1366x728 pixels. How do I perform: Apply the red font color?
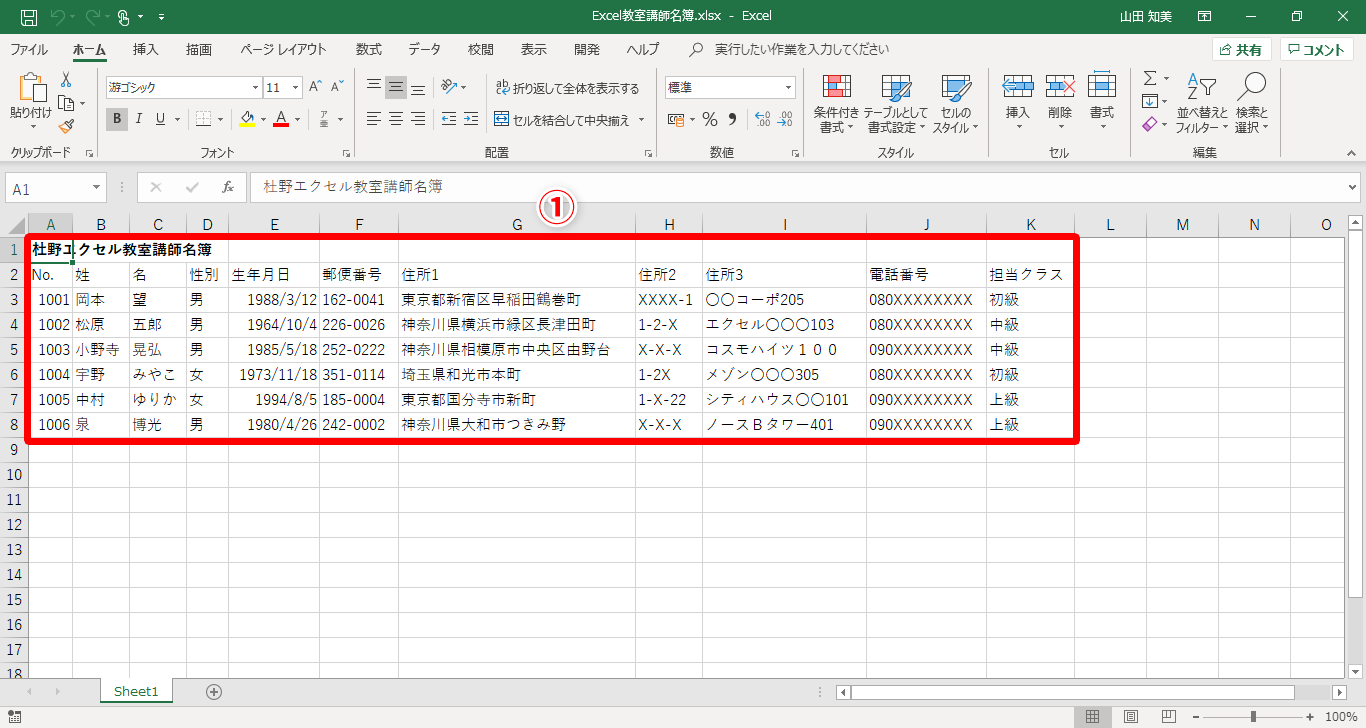pyautogui.click(x=281, y=119)
